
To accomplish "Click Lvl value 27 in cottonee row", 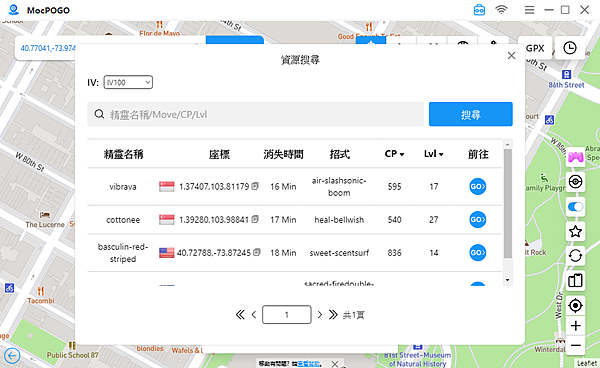I will pyautogui.click(x=434, y=220).
